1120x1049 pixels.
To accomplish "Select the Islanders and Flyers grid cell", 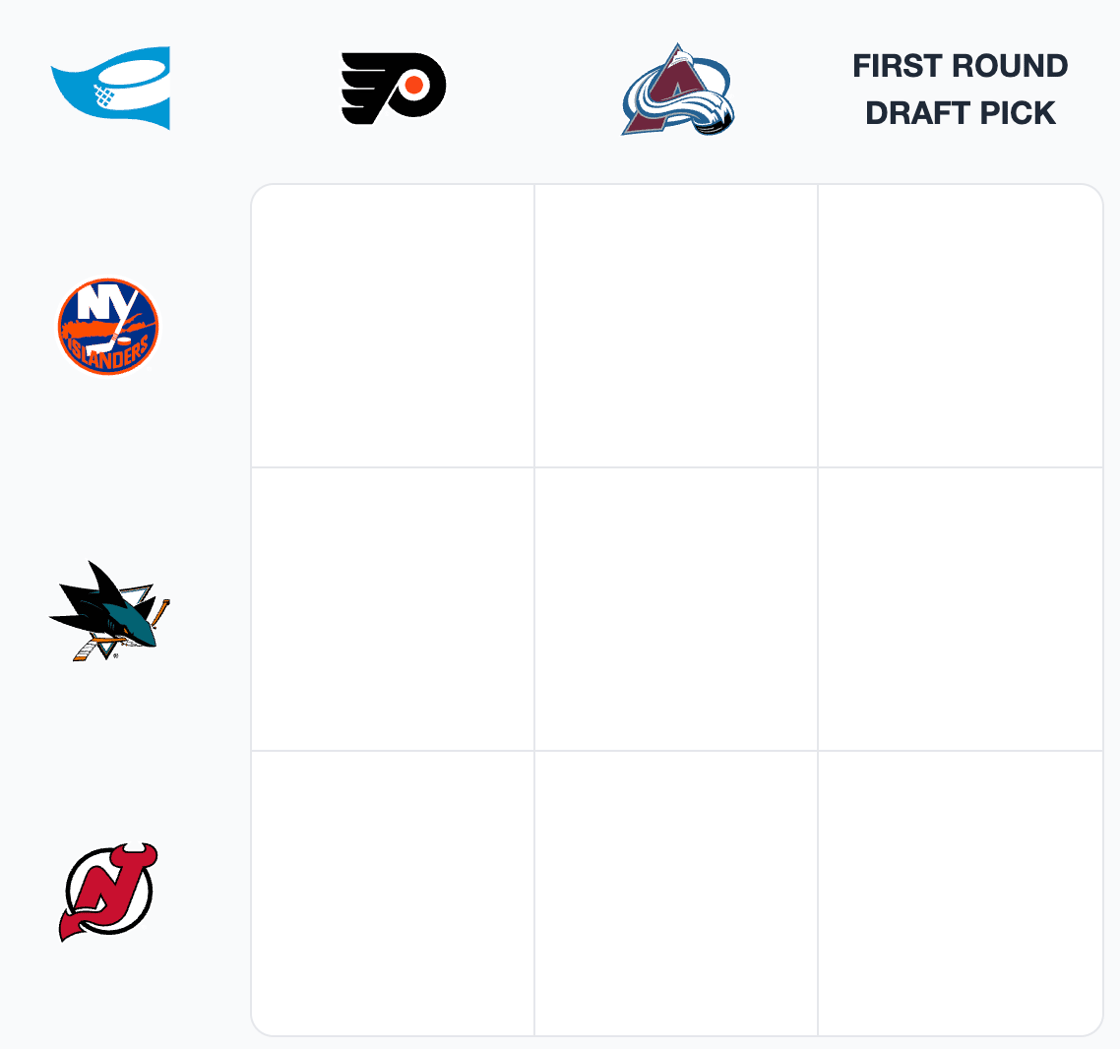I will coord(392,326).
